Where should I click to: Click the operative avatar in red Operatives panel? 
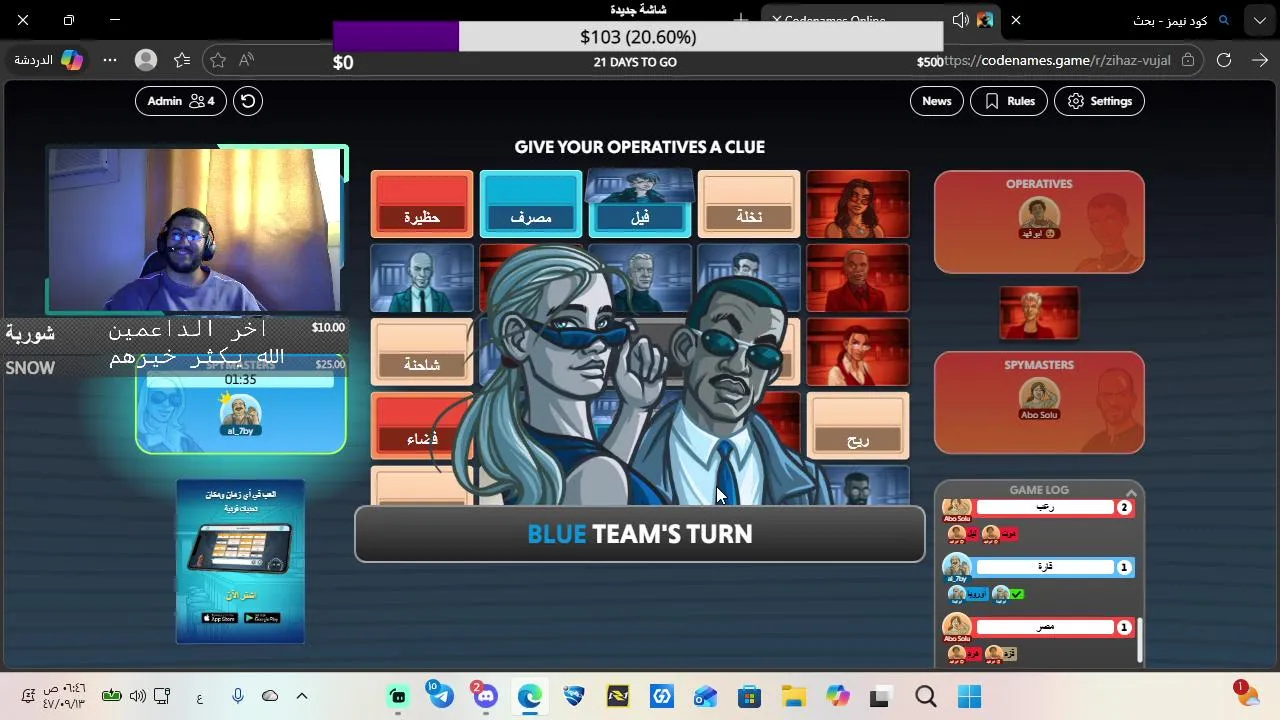pyautogui.click(x=1039, y=215)
